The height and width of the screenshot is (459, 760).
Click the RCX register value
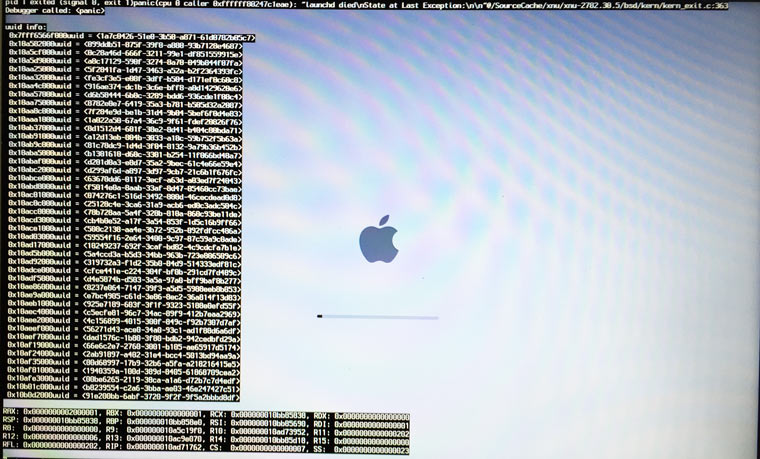coord(268,415)
